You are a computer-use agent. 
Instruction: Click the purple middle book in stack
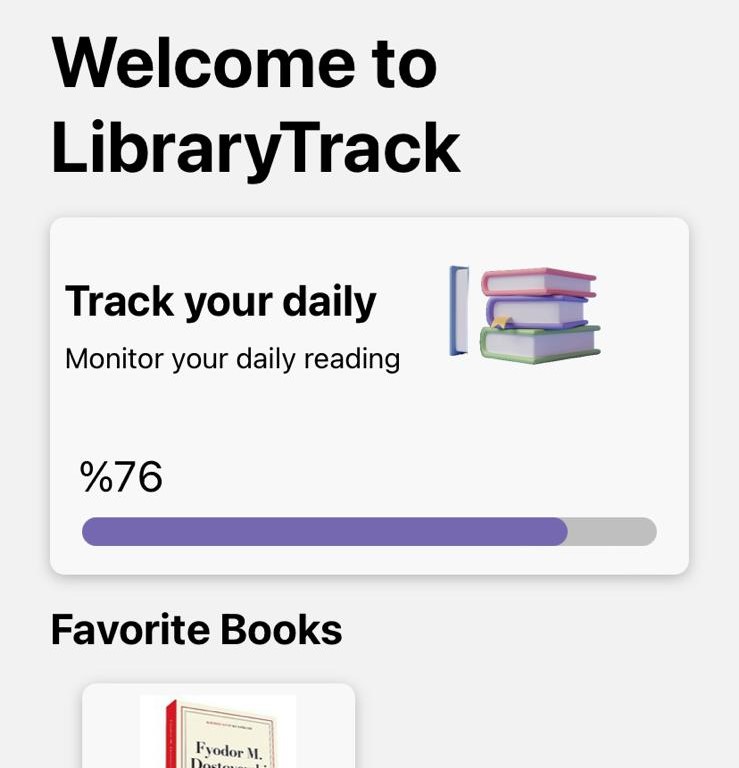(x=538, y=312)
